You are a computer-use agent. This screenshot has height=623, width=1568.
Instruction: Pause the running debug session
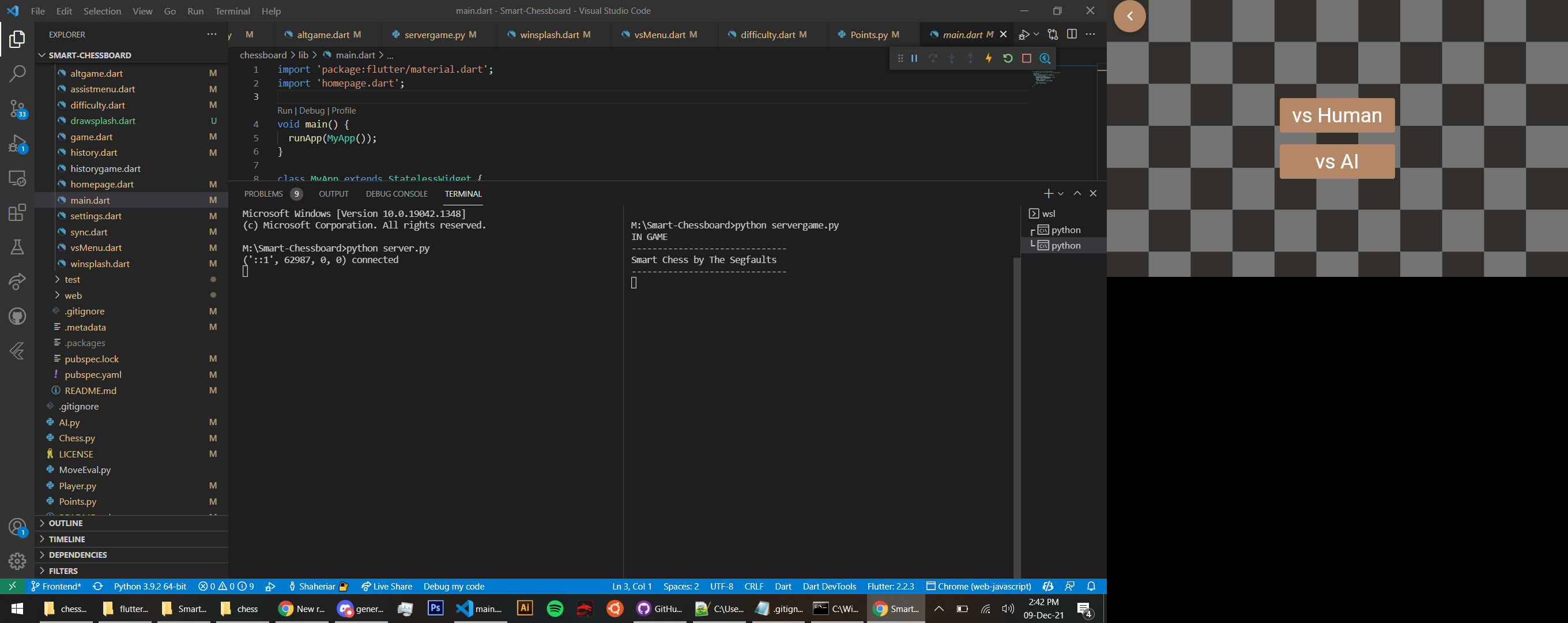pyautogui.click(x=914, y=58)
